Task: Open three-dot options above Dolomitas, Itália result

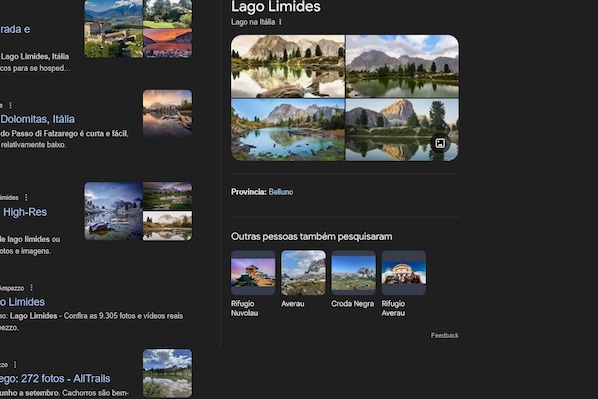Action: pyautogui.click(x=10, y=105)
